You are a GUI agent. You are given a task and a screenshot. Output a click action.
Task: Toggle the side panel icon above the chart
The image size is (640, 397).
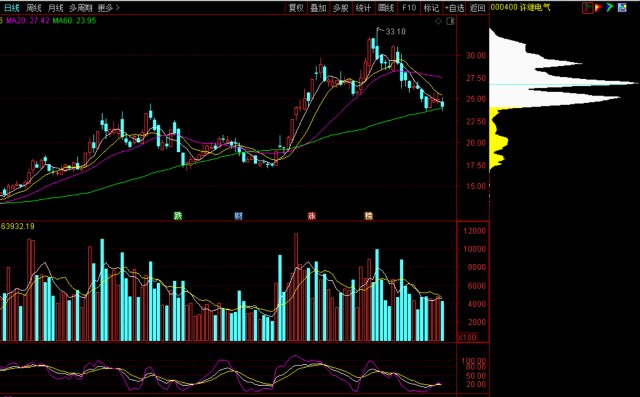(450, 21)
